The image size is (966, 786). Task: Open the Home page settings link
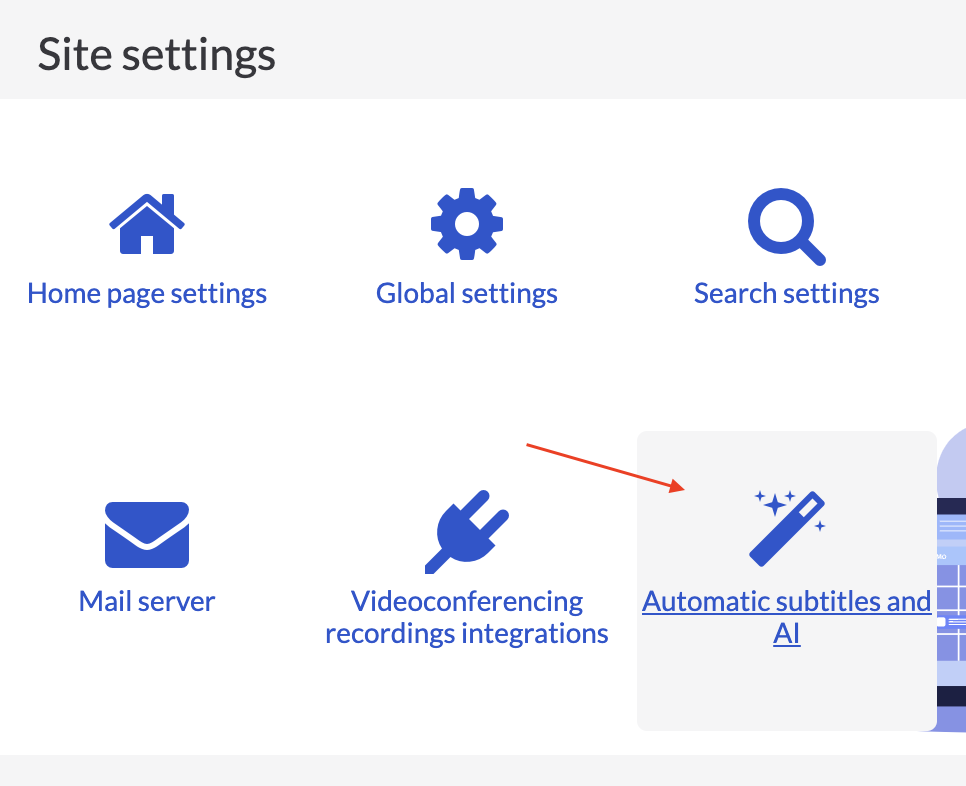click(147, 294)
